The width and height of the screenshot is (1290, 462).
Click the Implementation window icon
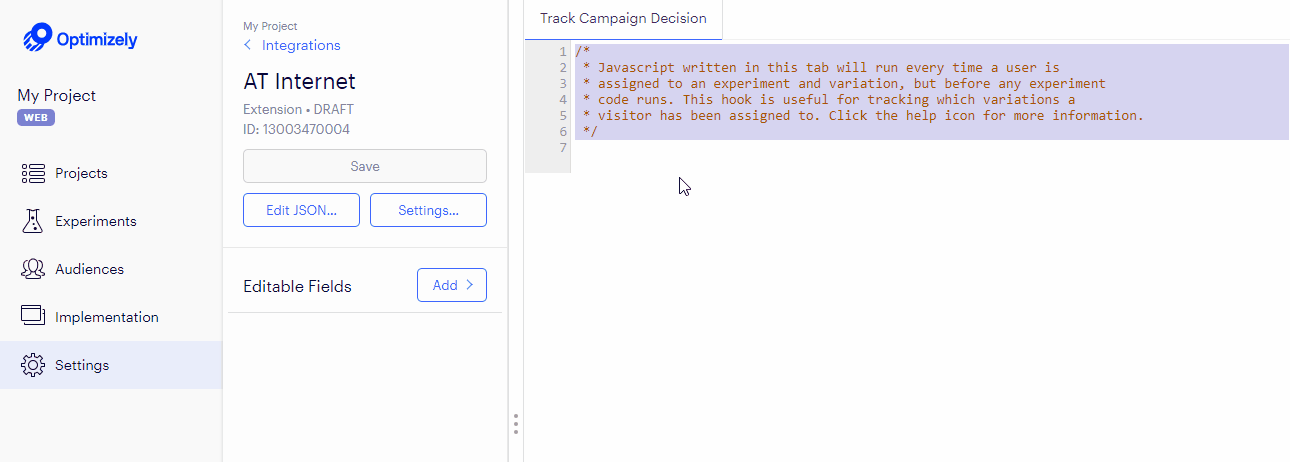(33, 316)
